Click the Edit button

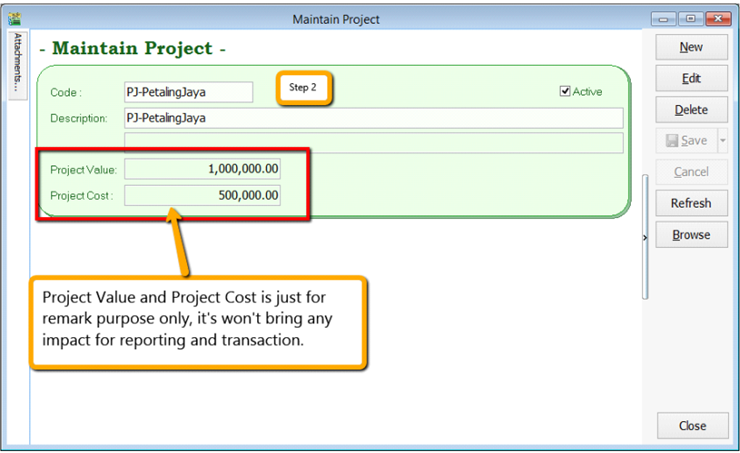pyautogui.click(x=691, y=78)
